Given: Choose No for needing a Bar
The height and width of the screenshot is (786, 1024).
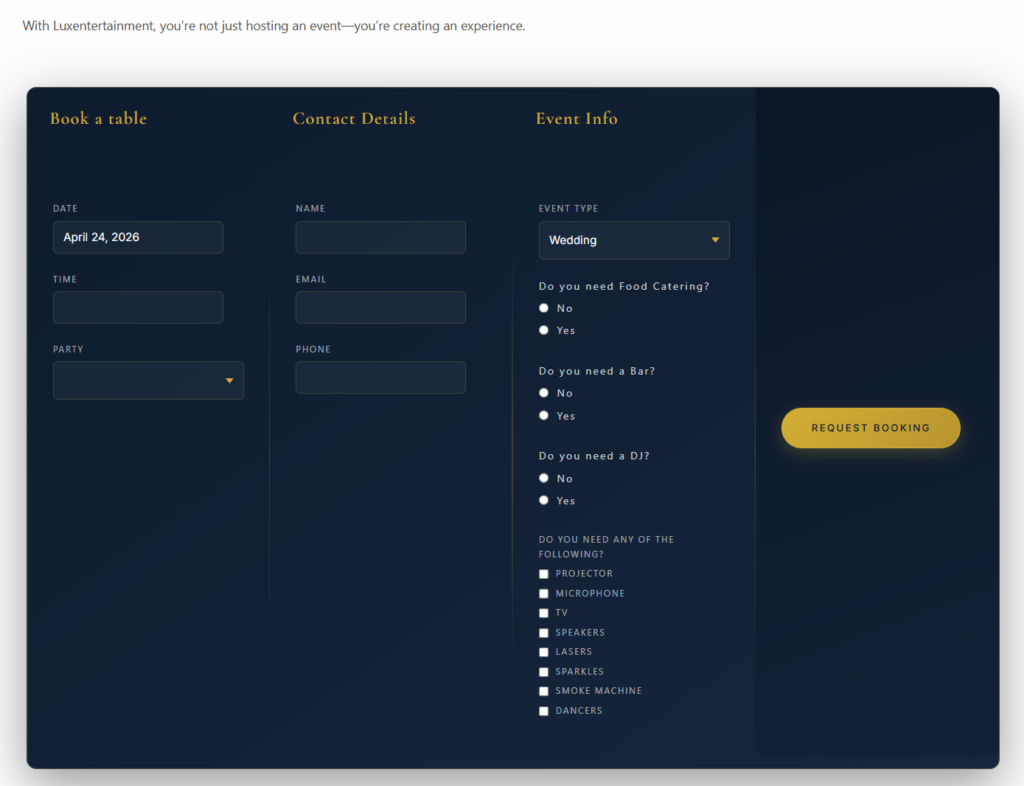Looking at the screenshot, I should coord(543,393).
